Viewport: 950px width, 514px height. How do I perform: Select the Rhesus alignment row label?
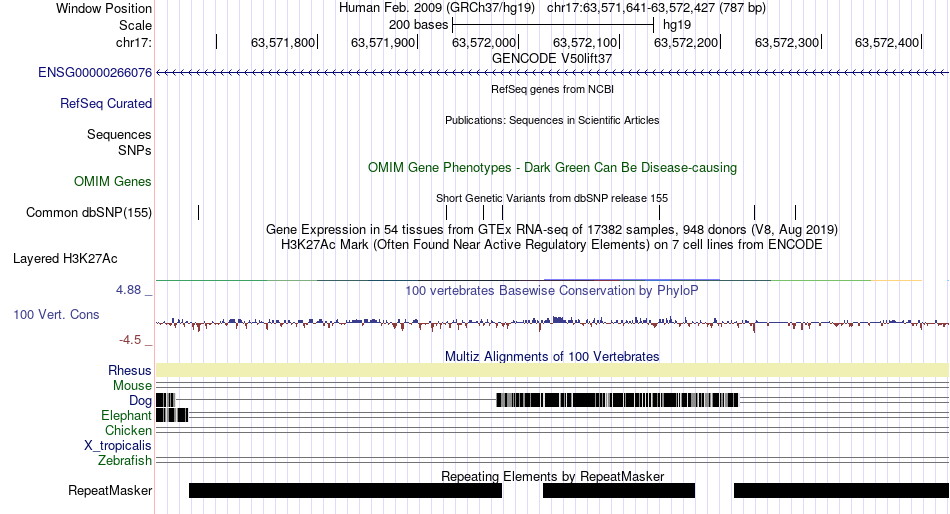(x=130, y=370)
